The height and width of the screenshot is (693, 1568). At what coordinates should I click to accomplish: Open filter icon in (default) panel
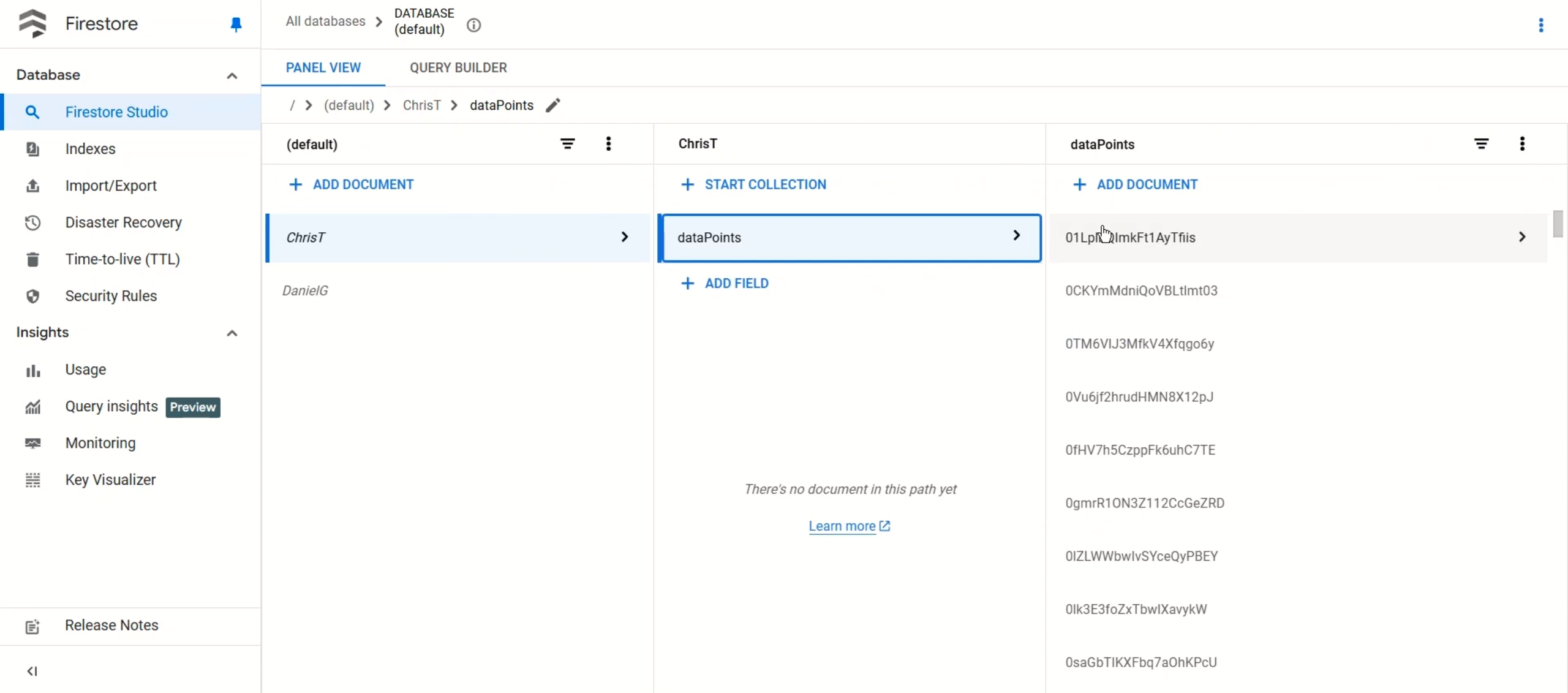point(567,144)
